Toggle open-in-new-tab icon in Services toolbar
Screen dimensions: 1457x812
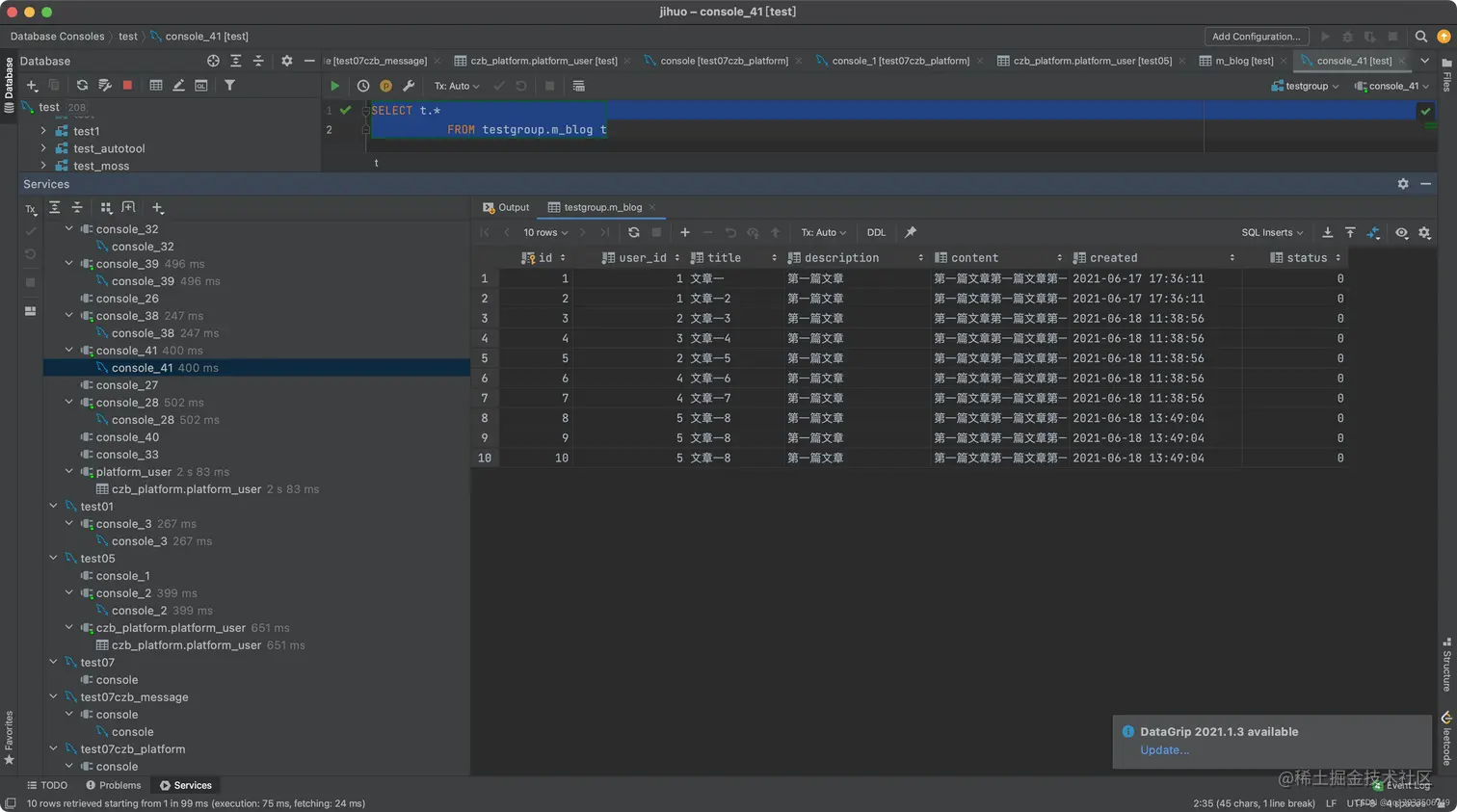[128, 208]
